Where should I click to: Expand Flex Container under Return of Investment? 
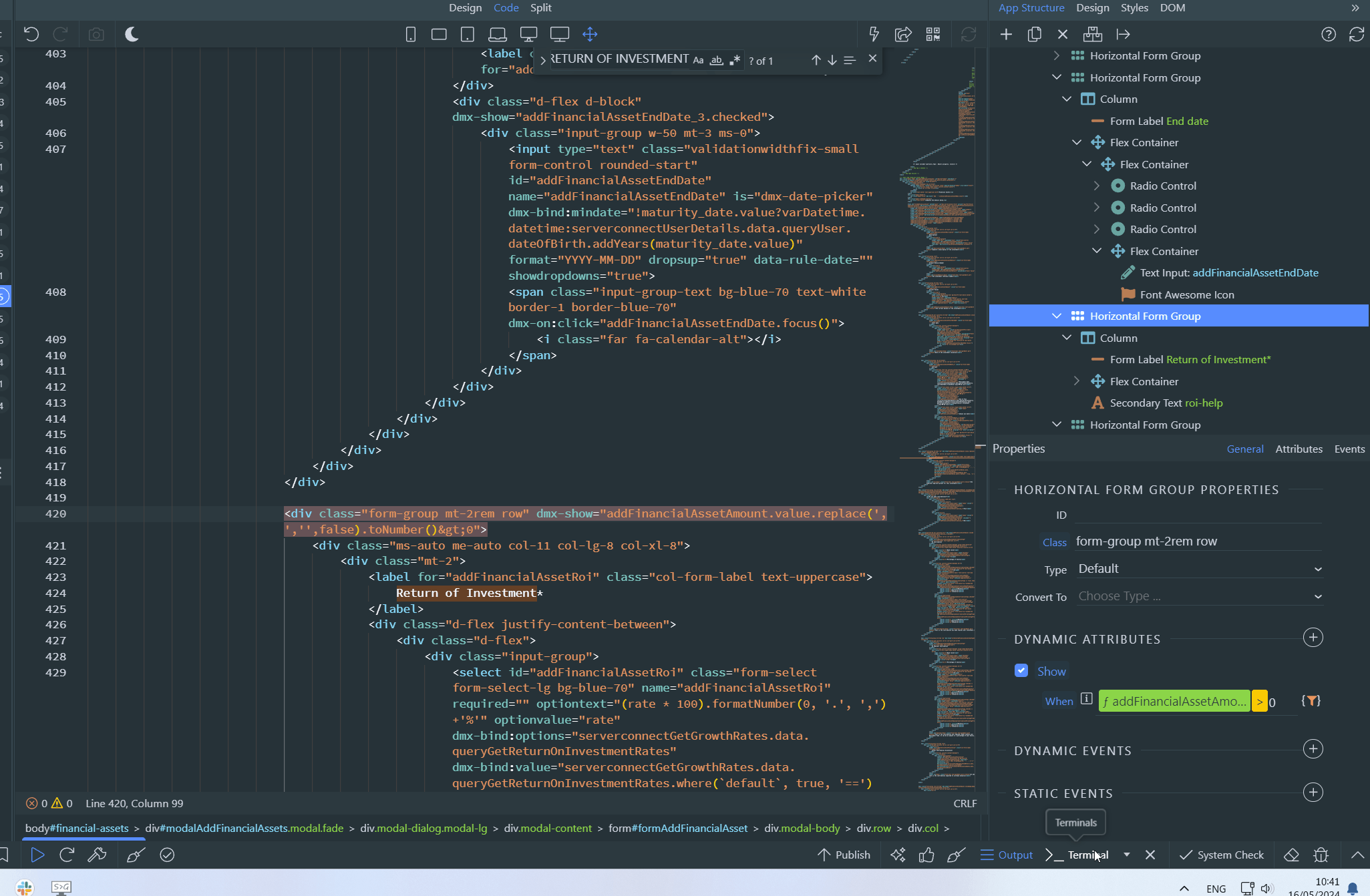[x=1077, y=381]
